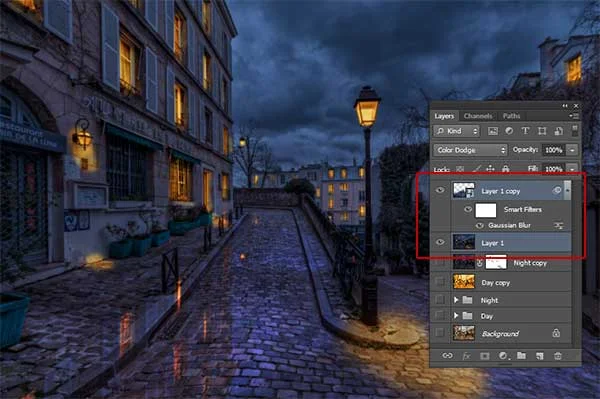Show the Background layer
Viewport: 600px width, 399px height.
pyautogui.click(x=440, y=333)
